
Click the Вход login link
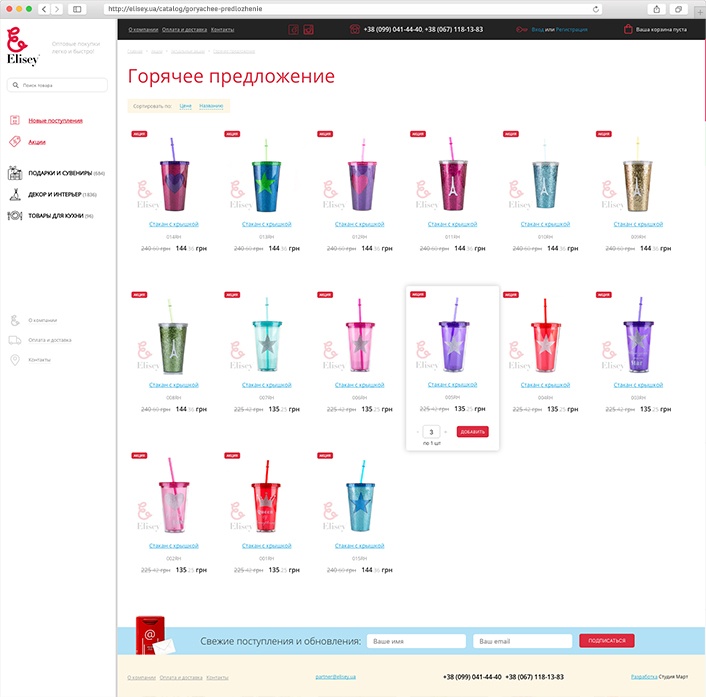point(537,30)
